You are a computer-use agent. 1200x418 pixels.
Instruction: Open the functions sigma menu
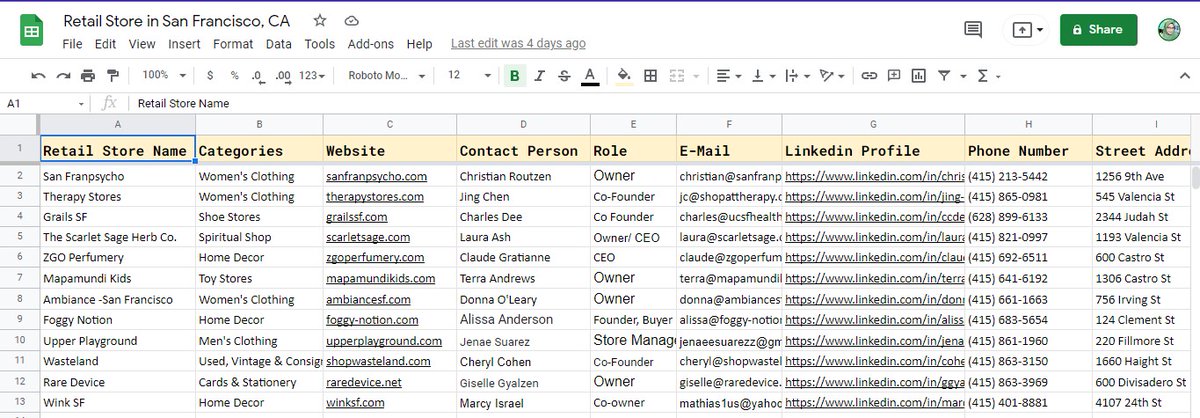click(988, 75)
